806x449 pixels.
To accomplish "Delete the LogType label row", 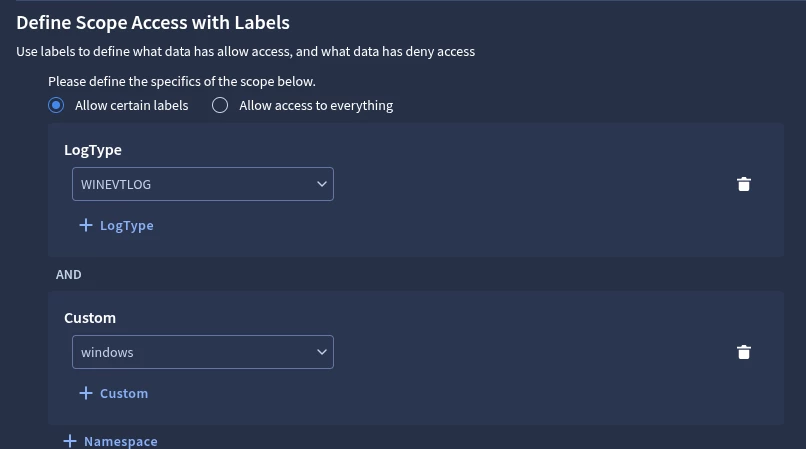I will (743, 184).
